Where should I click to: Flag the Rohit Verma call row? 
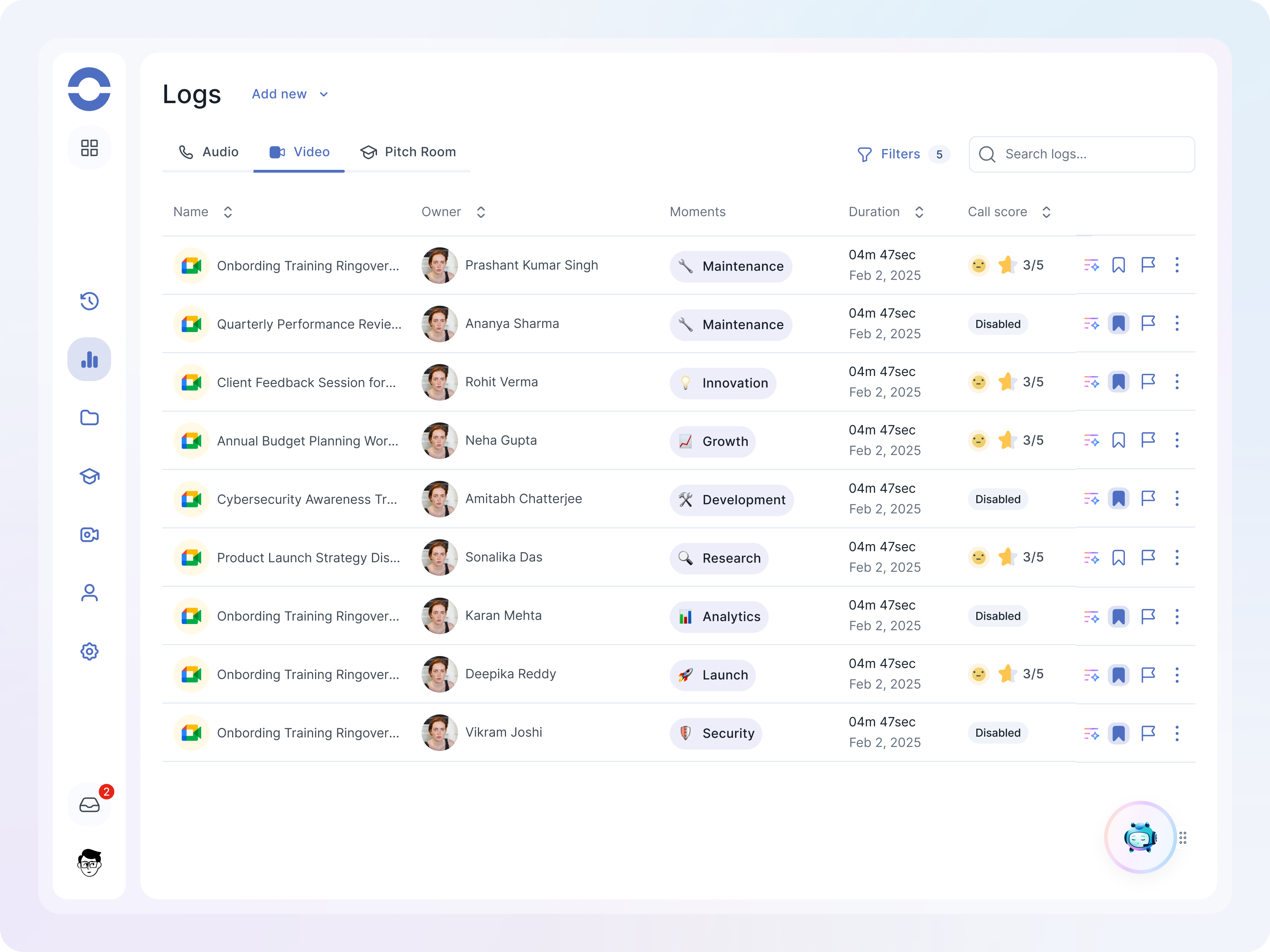pos(1148,382)
